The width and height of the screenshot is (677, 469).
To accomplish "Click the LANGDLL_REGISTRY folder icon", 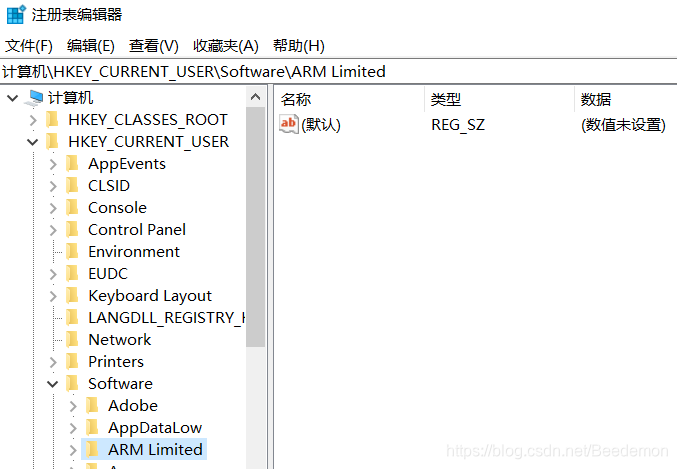I will pos(73,318).
